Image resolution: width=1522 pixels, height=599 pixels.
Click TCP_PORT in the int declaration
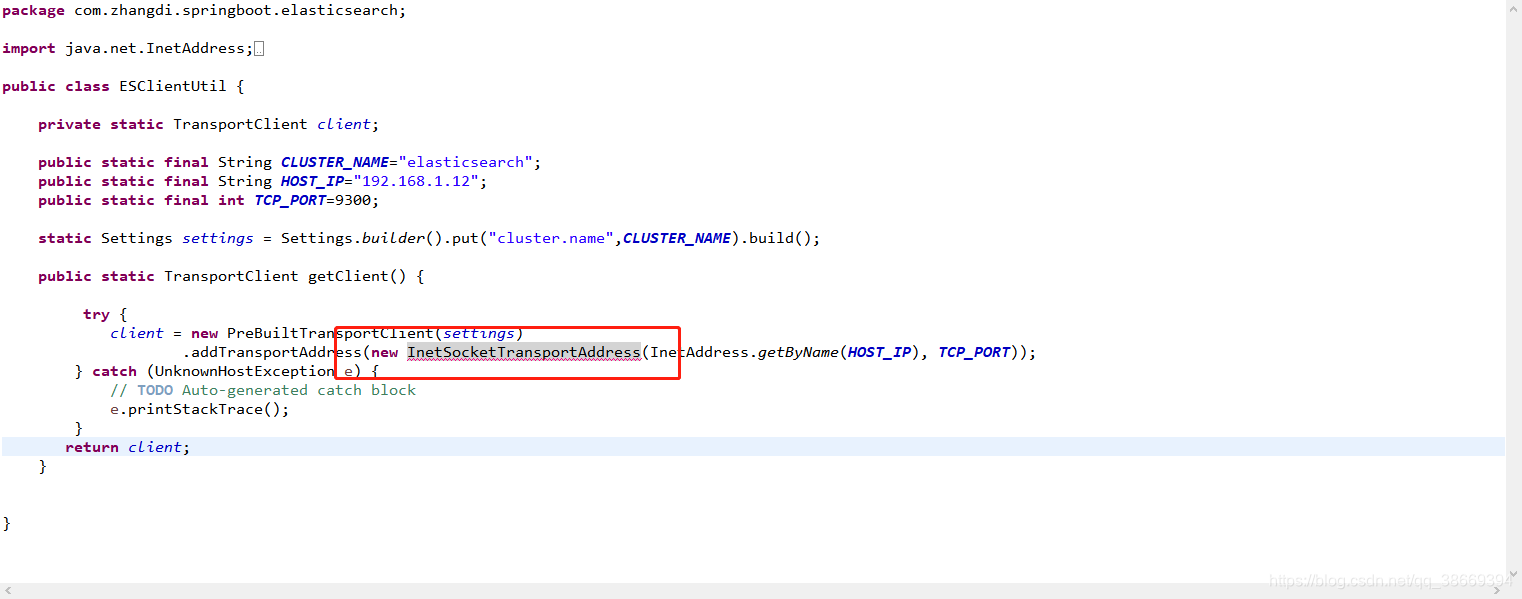(x=290, y=201)
